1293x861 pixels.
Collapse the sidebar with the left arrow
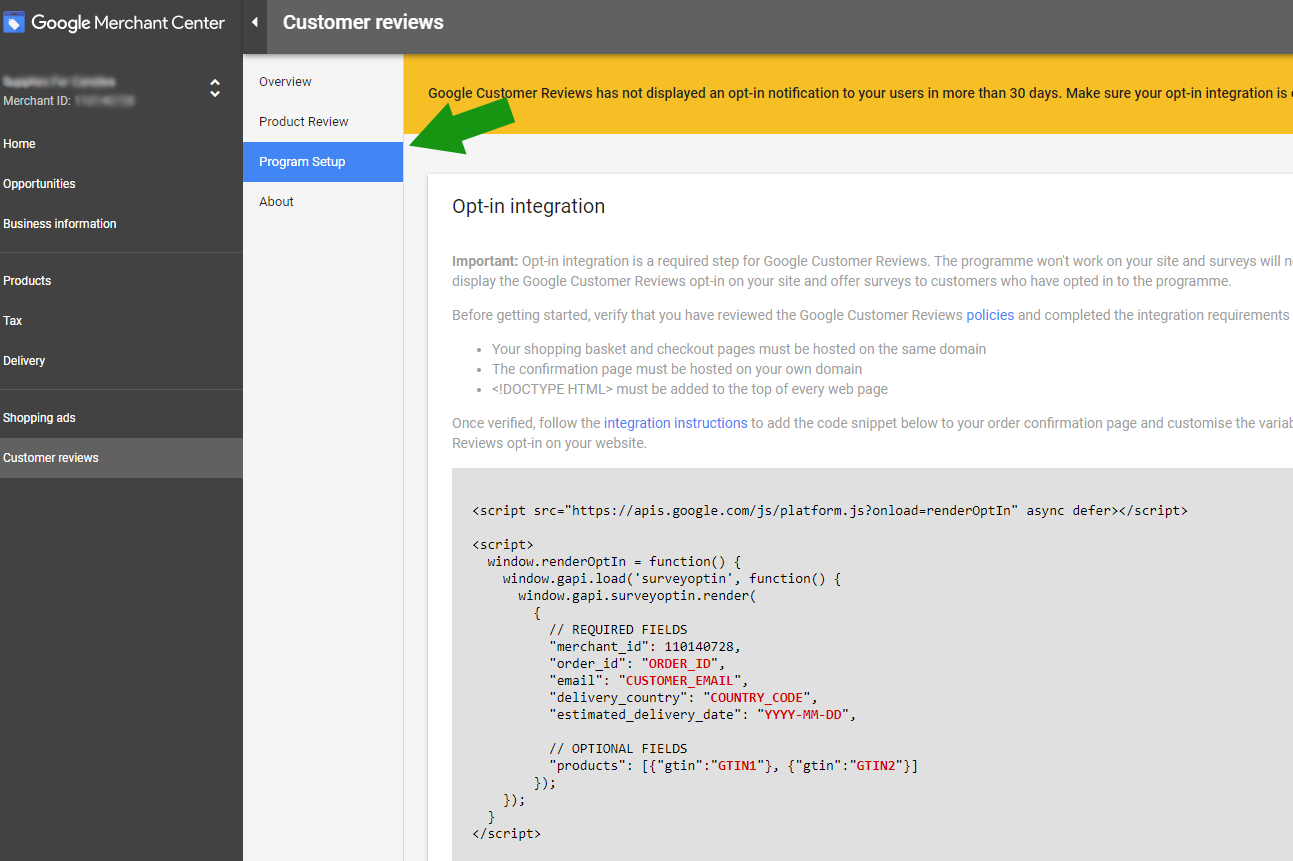coord(255,22)
